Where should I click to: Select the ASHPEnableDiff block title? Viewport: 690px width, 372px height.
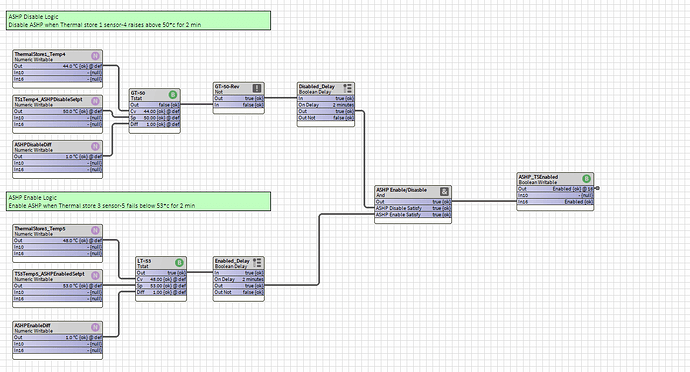(33, 326)
